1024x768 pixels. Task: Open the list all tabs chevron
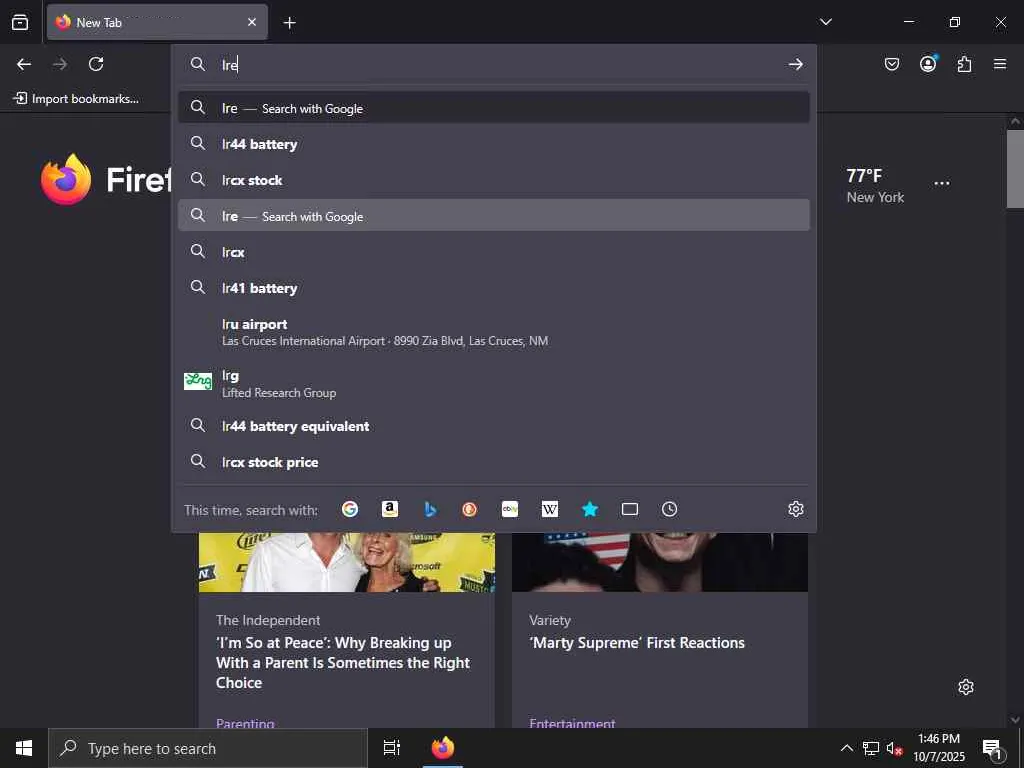tap(825, 22)
